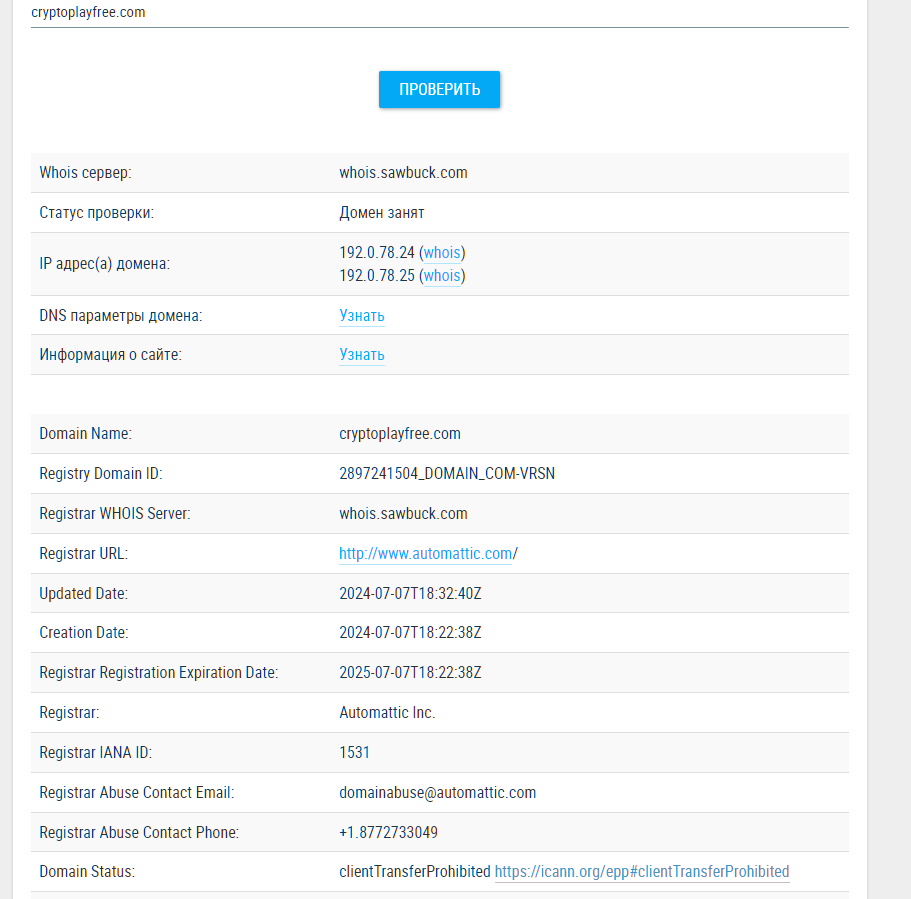
Task: Click the 'Домен занят' status text
Action: coord(382,213)
